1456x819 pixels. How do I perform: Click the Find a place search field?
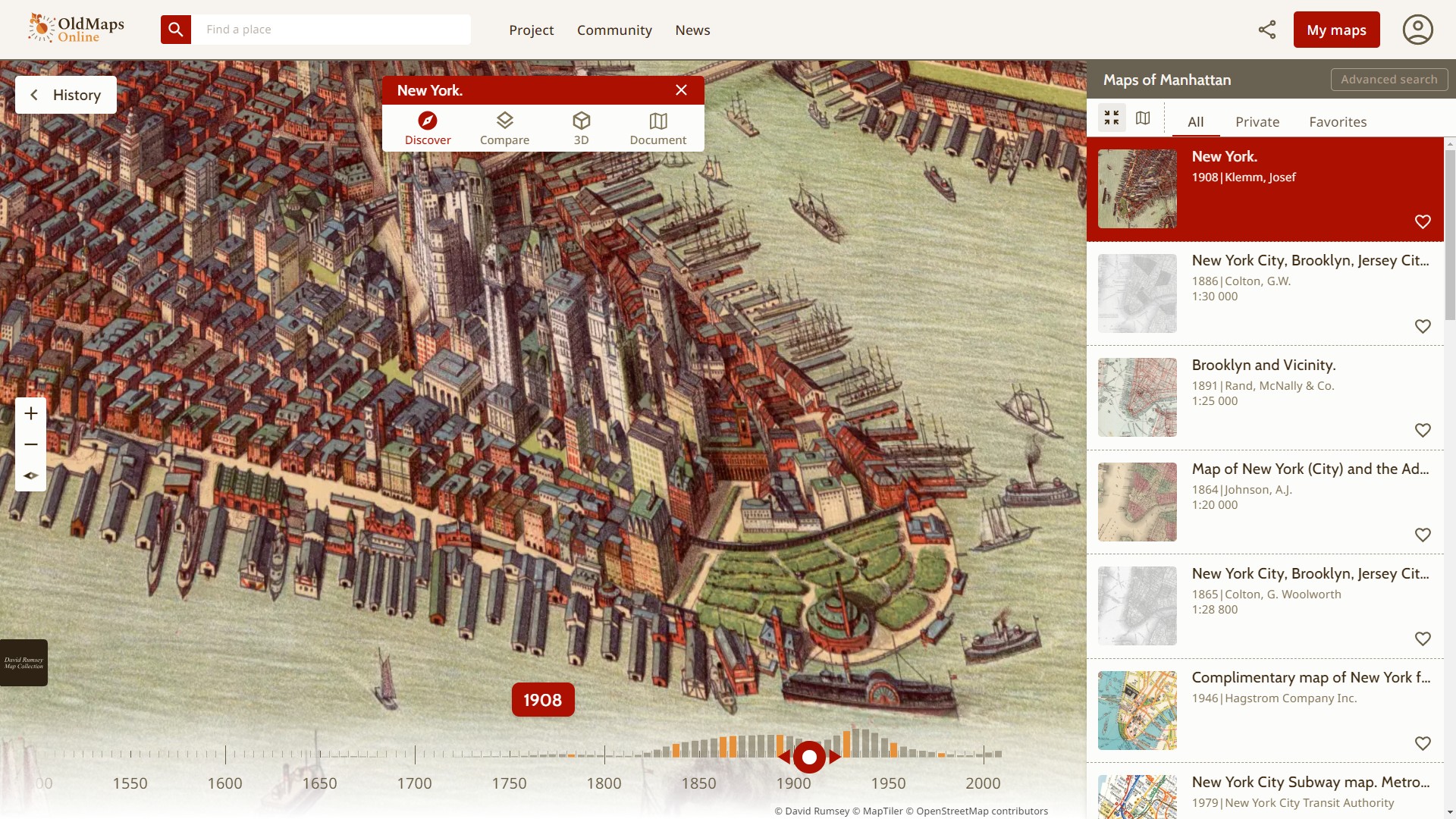(331, 30)
